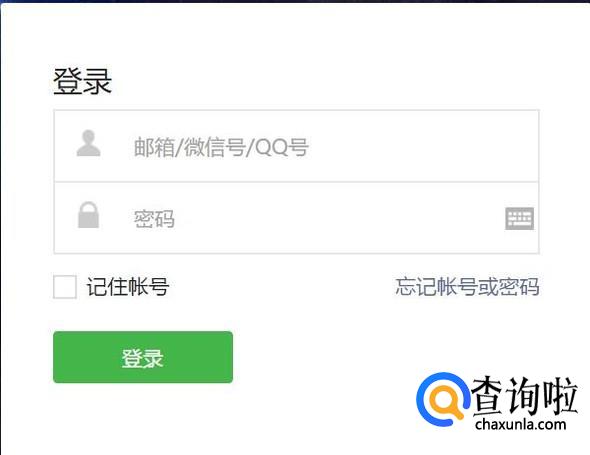Viewport: 590px width, 455px height.
Task: Click the white 登录 text on green button
Action: coord(142,358)
